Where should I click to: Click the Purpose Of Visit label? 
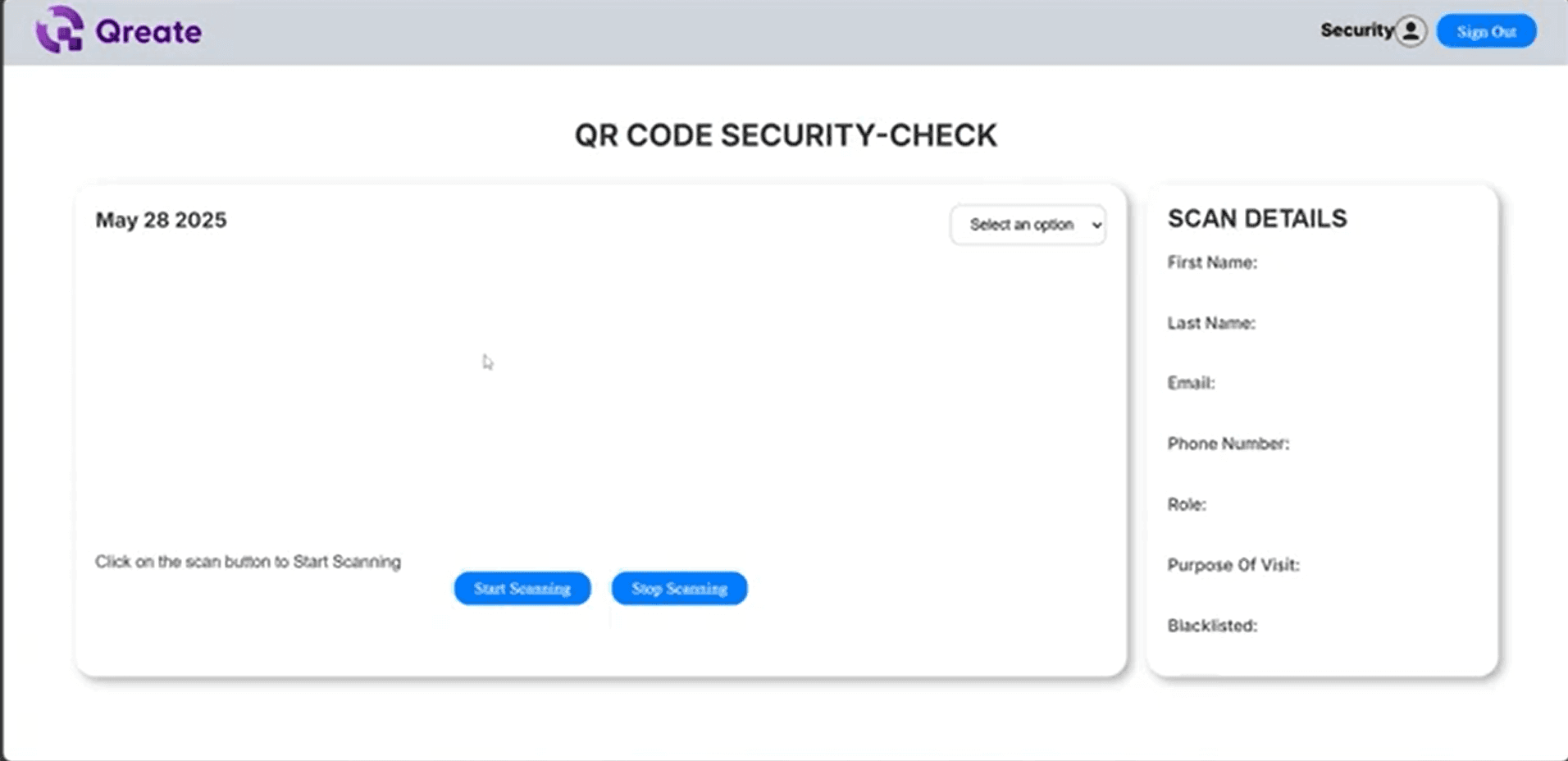pyautogui.click(x=1233, y=564)
